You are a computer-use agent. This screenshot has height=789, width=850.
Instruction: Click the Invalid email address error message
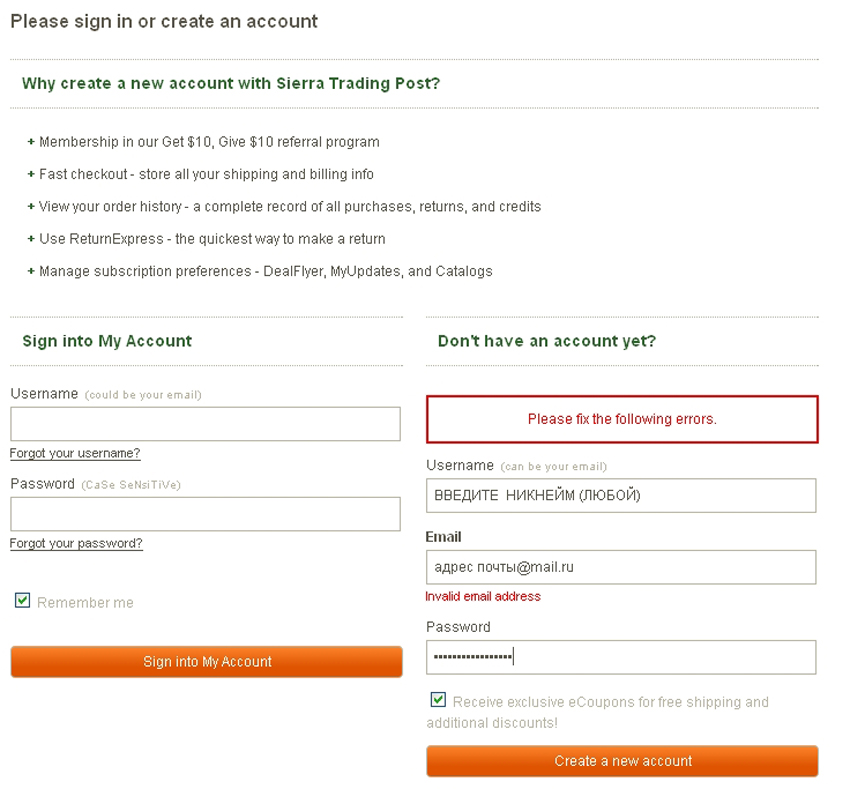(x=483, y=597)
